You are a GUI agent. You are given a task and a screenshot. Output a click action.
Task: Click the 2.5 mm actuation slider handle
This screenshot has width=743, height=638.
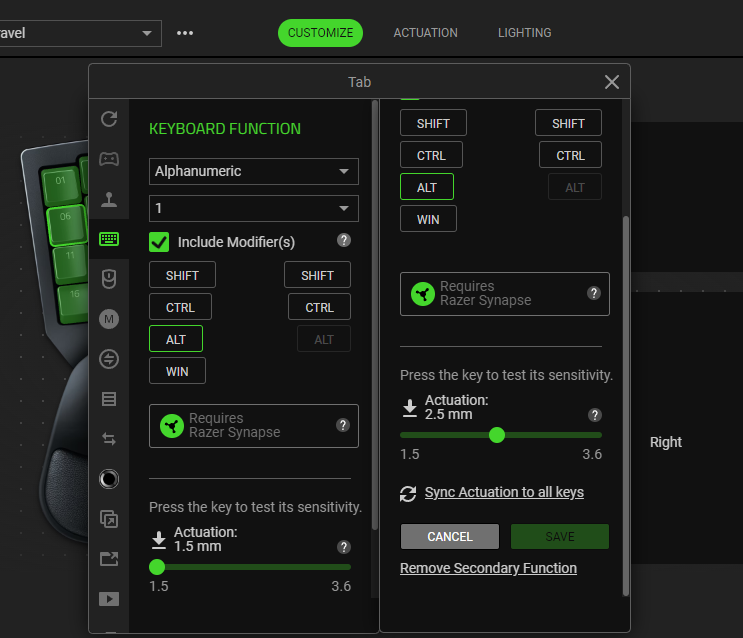[497, 435]
